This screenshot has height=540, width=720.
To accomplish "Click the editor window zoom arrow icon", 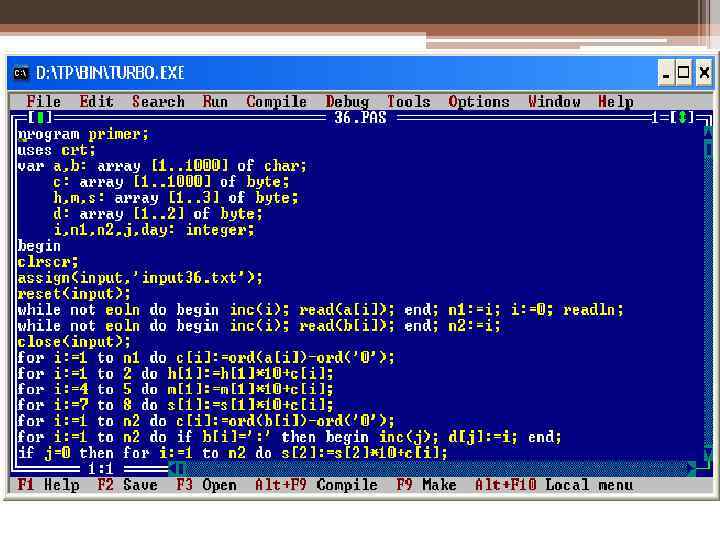I will 682,118.
